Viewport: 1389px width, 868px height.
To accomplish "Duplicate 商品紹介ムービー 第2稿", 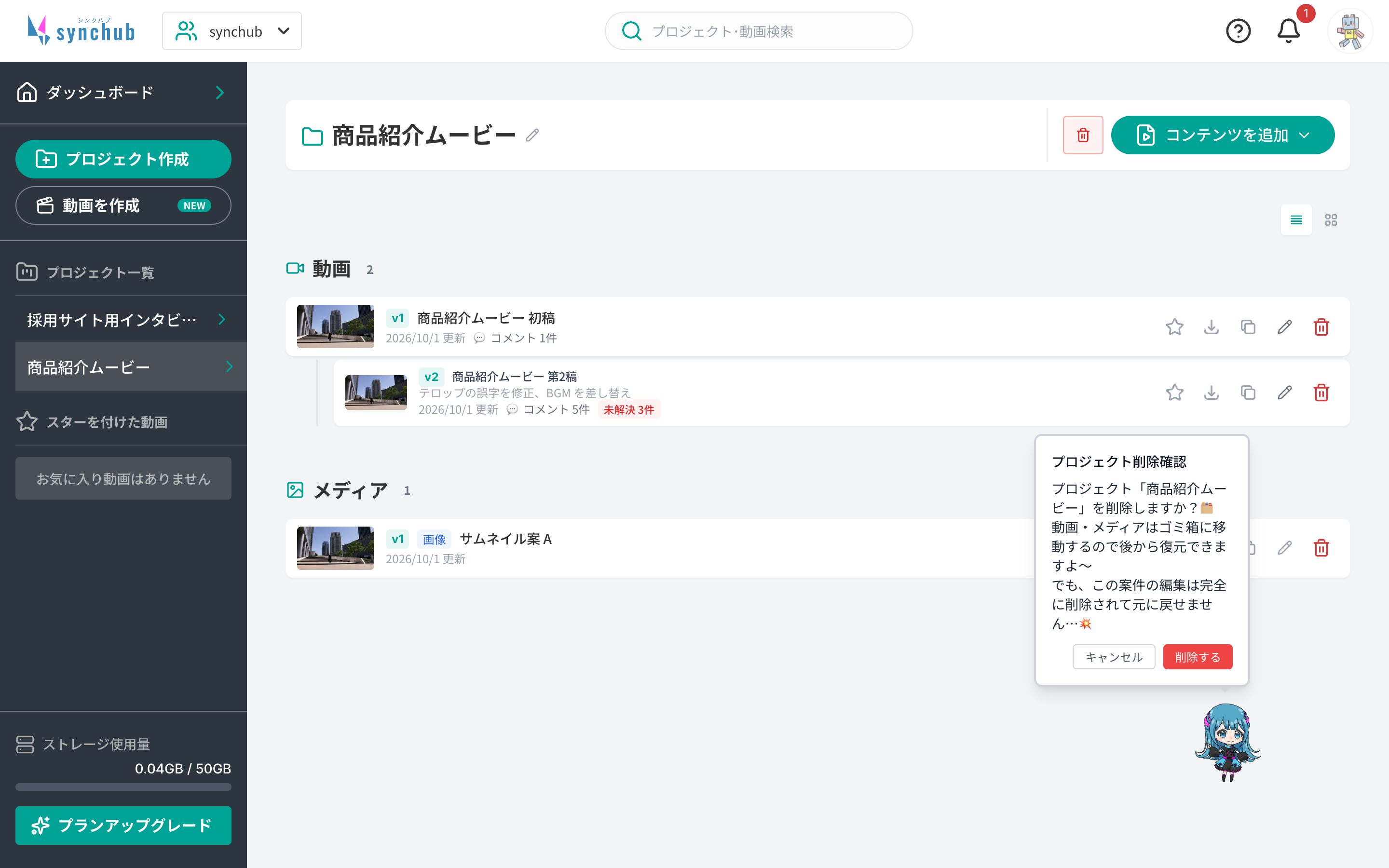I will pos(1248,393).
